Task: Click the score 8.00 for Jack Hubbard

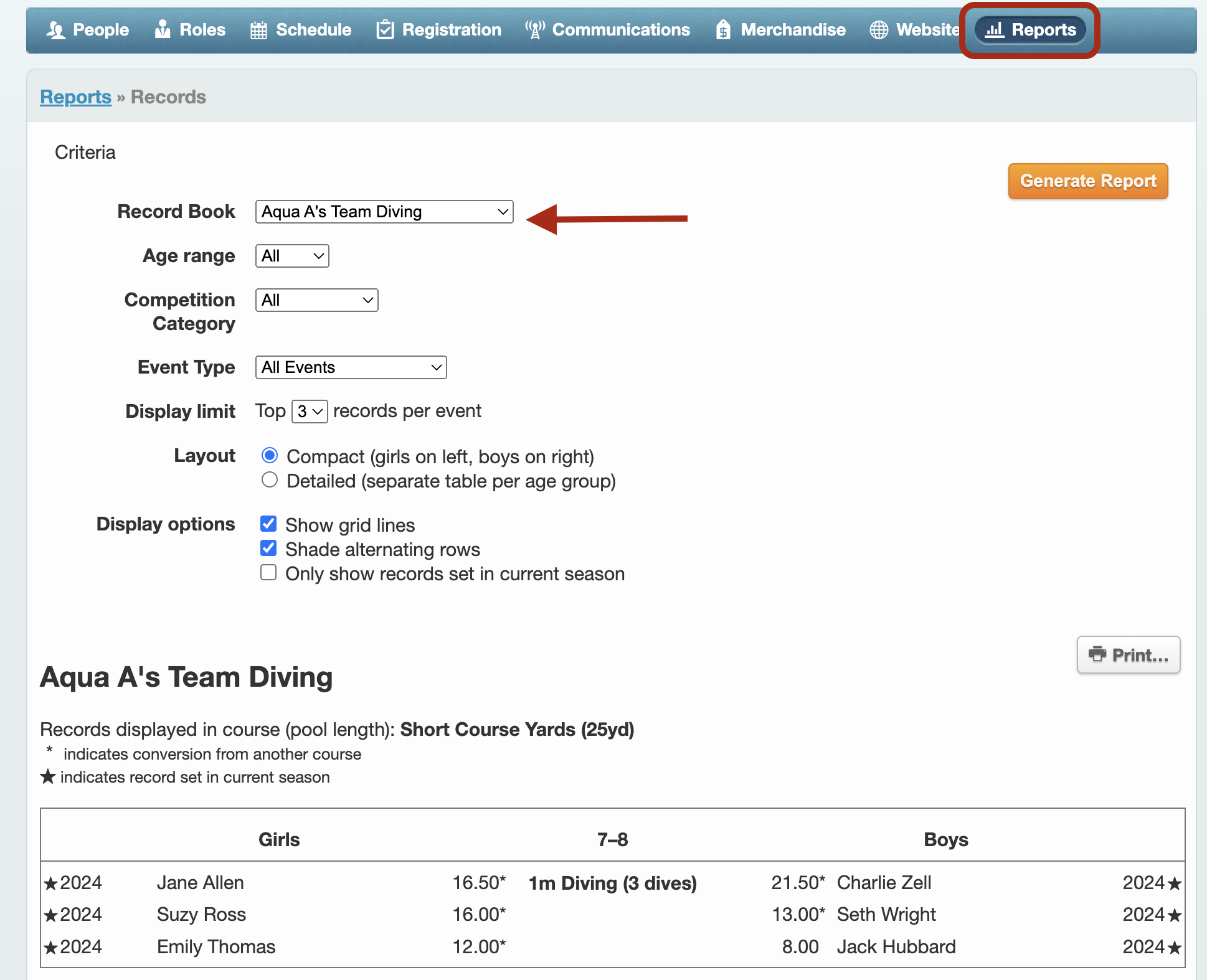Action: pos(800,947)
